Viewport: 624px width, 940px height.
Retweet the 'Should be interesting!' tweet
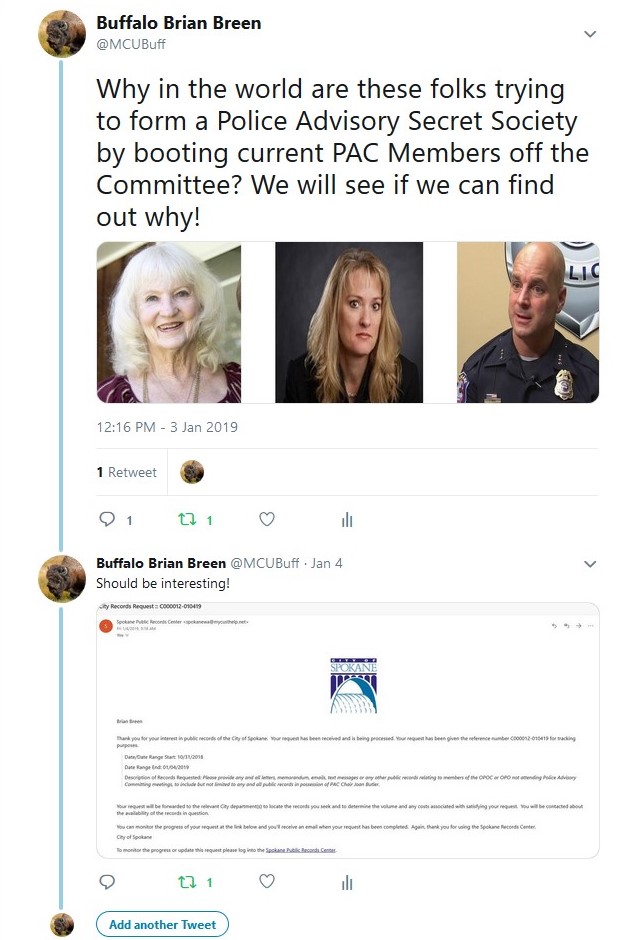[x=188, y=882]
